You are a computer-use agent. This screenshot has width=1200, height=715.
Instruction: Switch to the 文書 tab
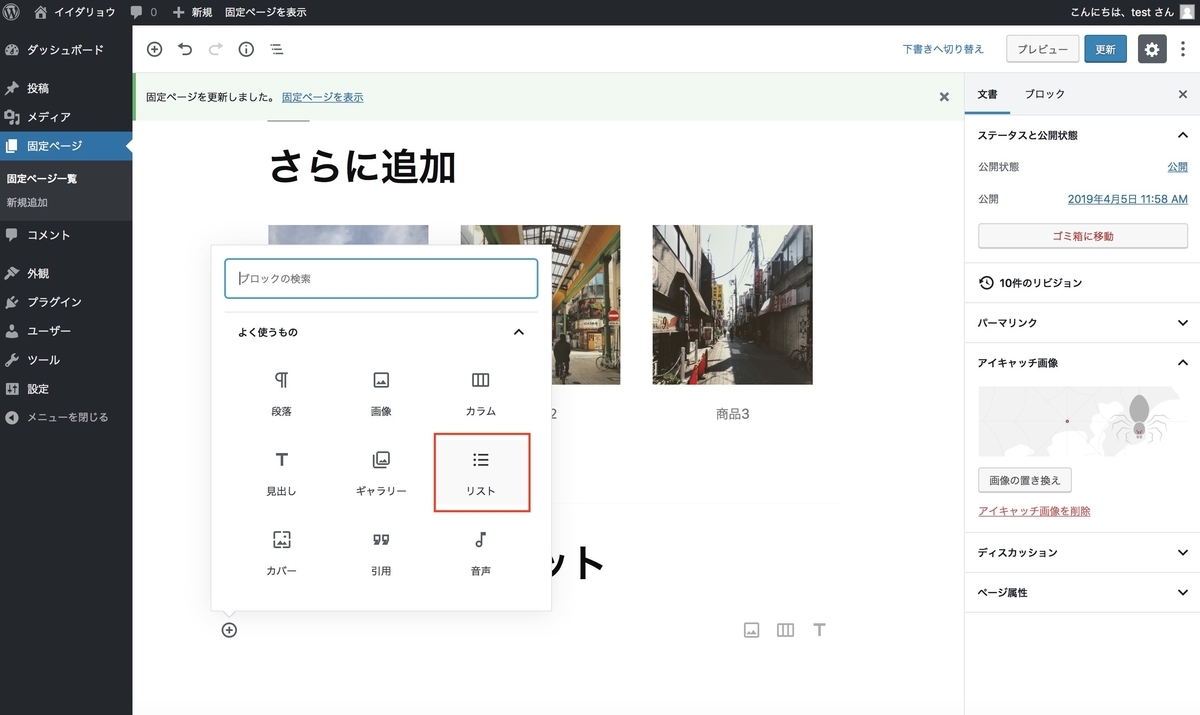[987, 94]
